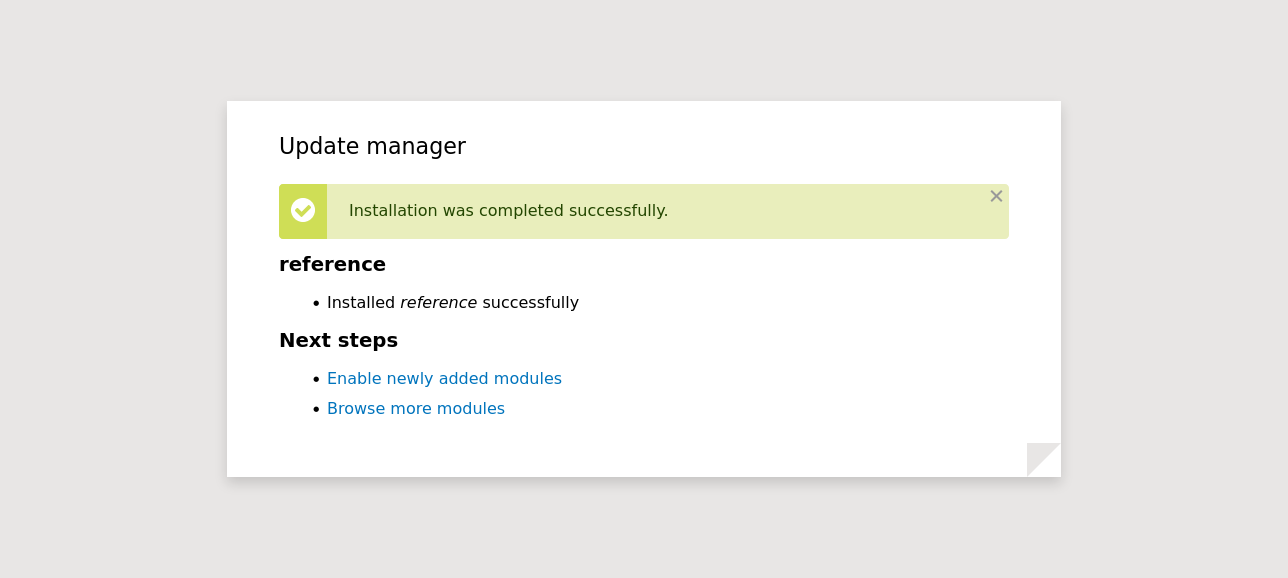Click the word successfully after italic reference

pyautogui.click(x=530, y=303)
